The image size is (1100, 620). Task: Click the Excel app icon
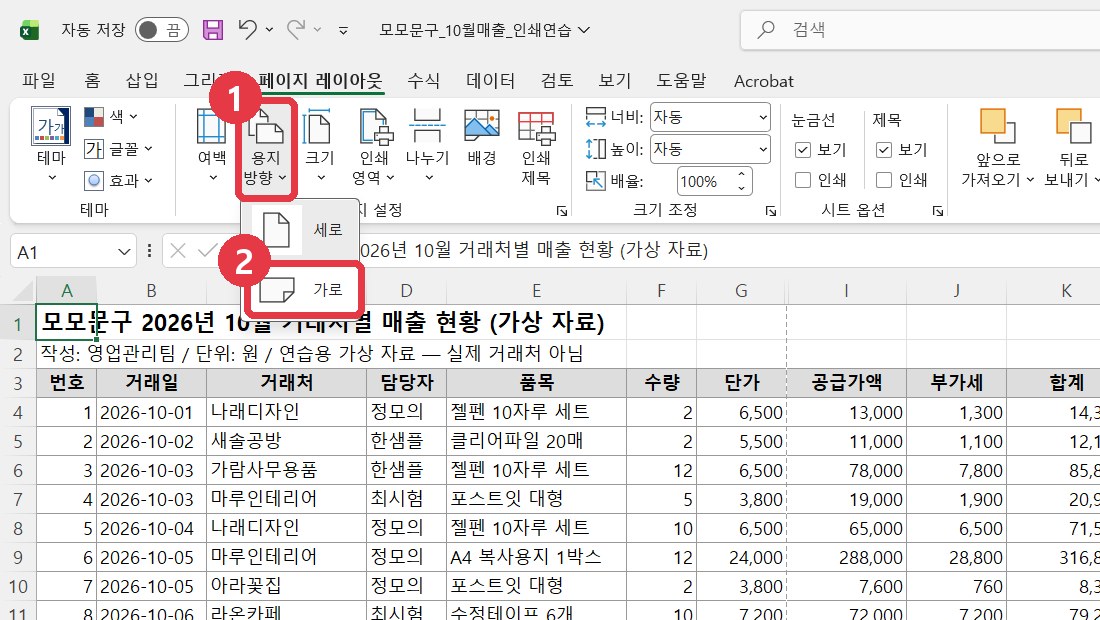click(x=29, y=30)
